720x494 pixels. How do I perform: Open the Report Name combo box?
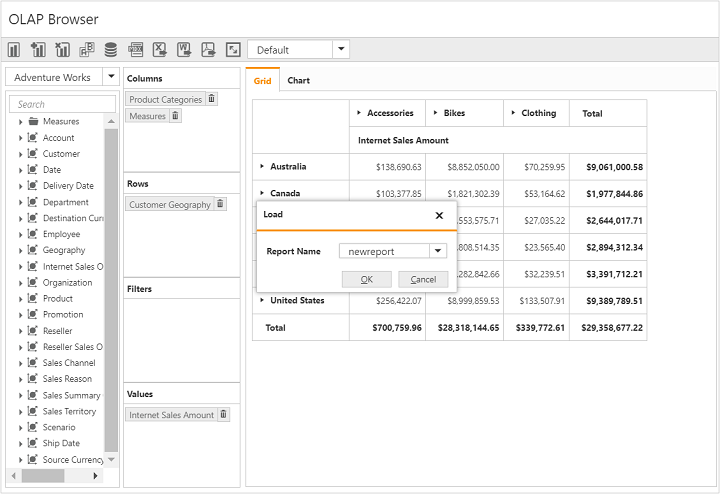tap(438, 252)
